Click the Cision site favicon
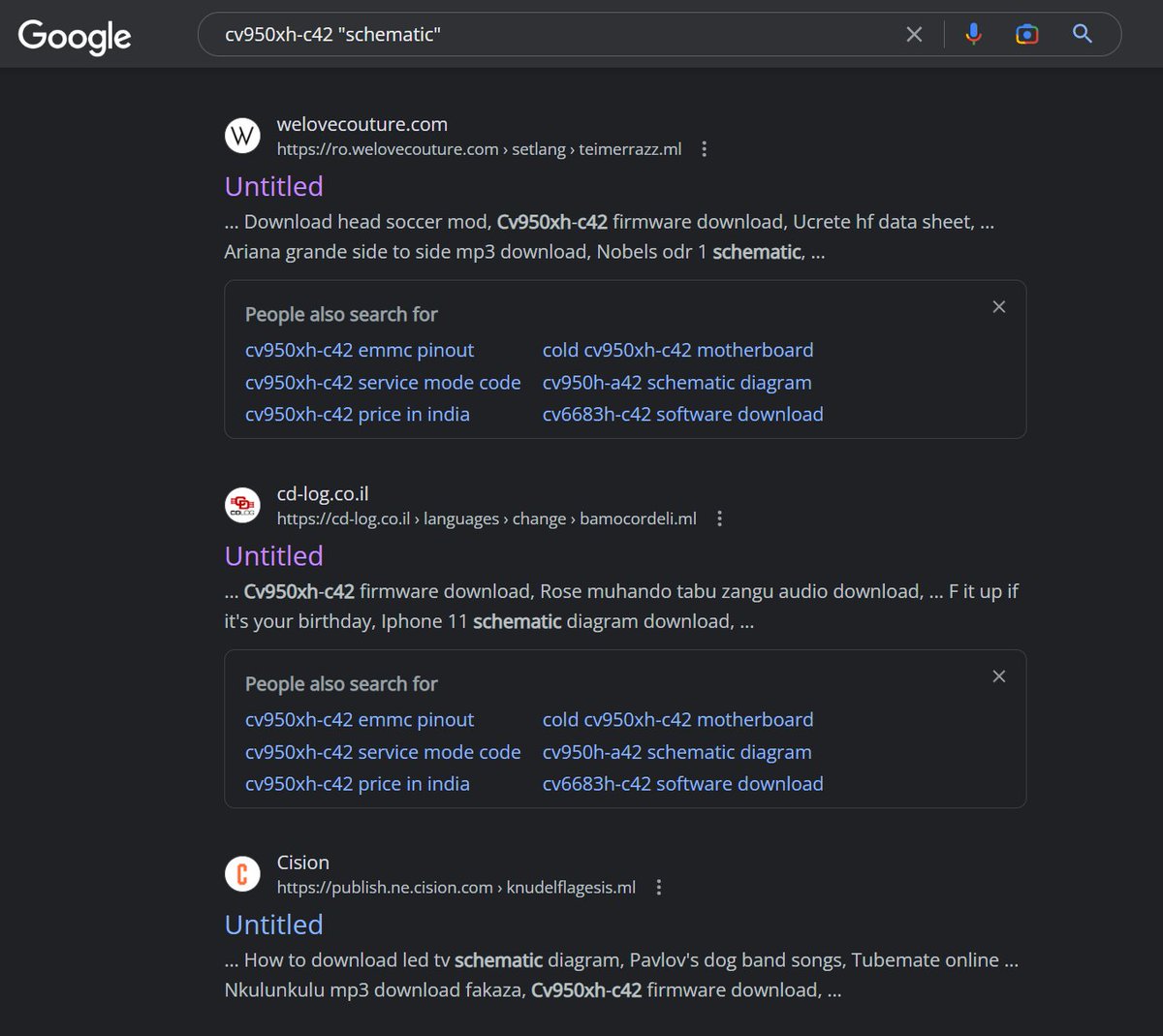This screenshot has width=1163, height=1036. [x=242, y=873]
